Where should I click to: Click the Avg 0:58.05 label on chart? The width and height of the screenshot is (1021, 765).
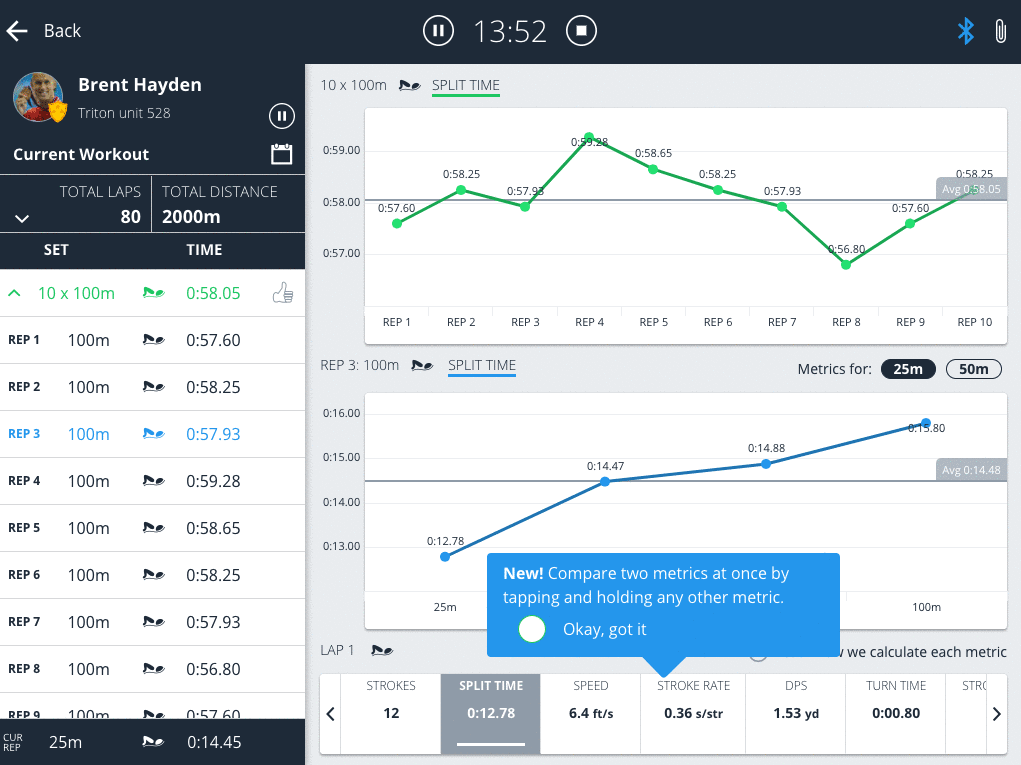972,189
